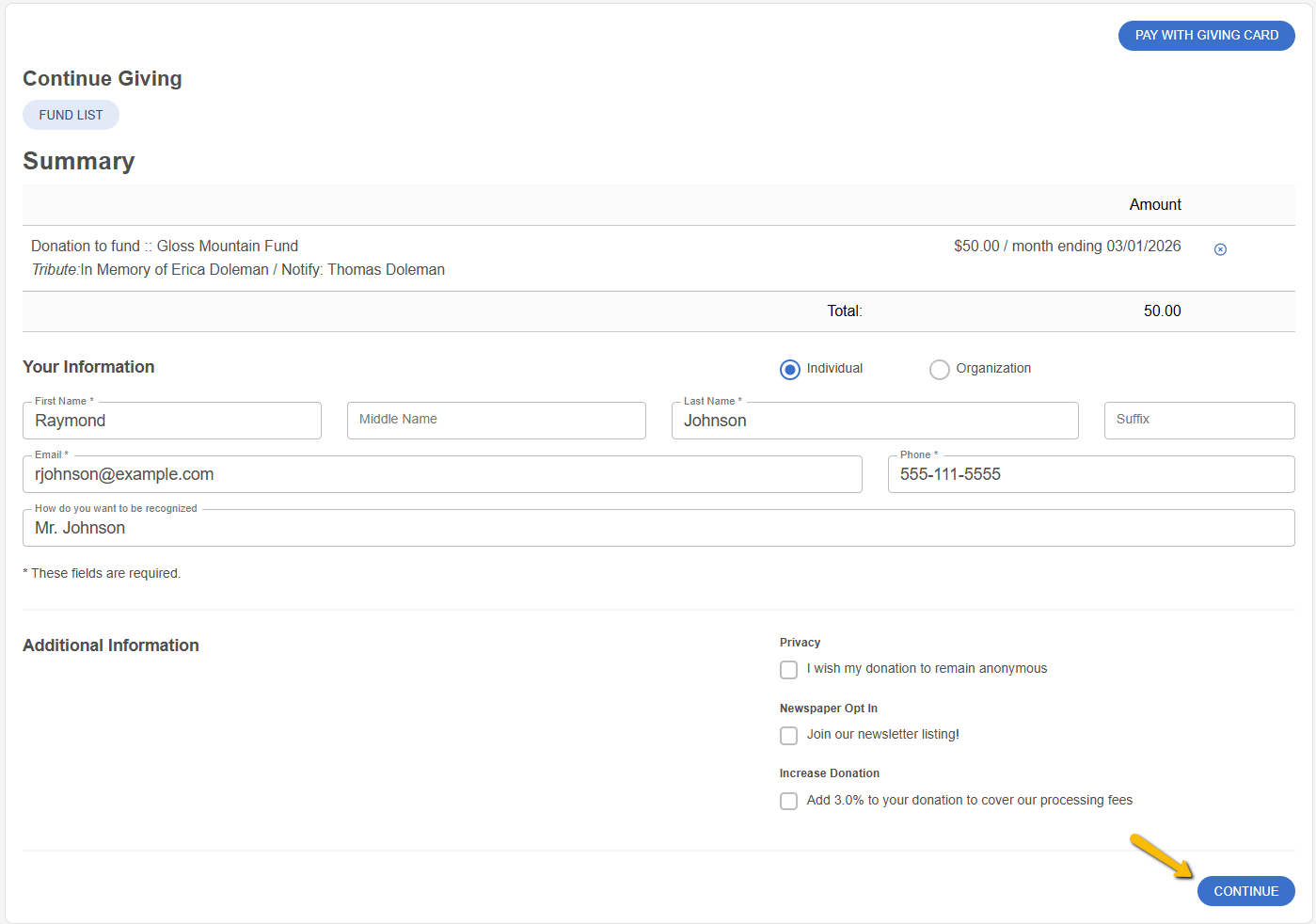
Task: Remove the Gloss Mountain Fund donation
Action: (x=1220, y=249)
